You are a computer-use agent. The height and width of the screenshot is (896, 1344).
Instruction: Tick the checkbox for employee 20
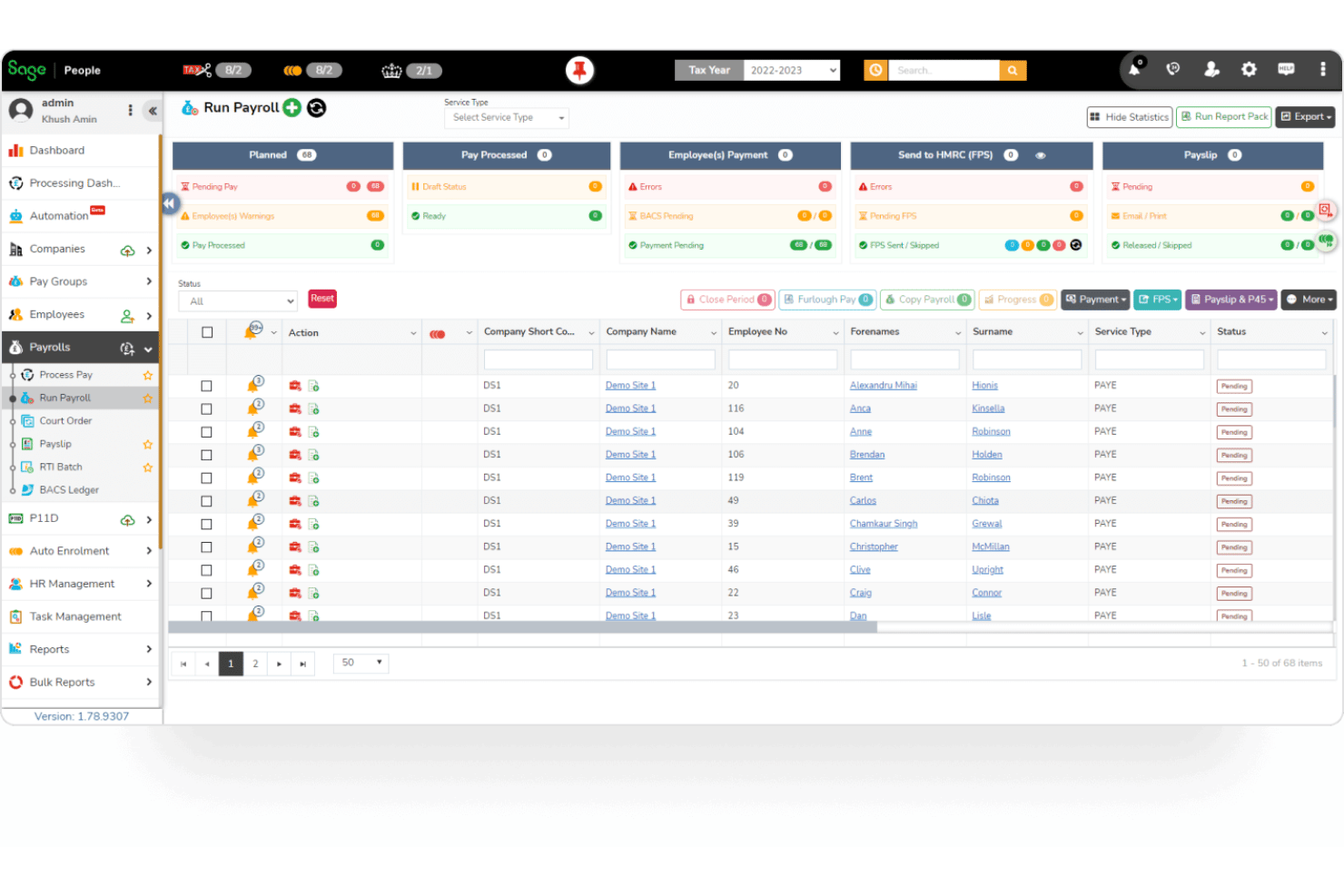(206, 386)
